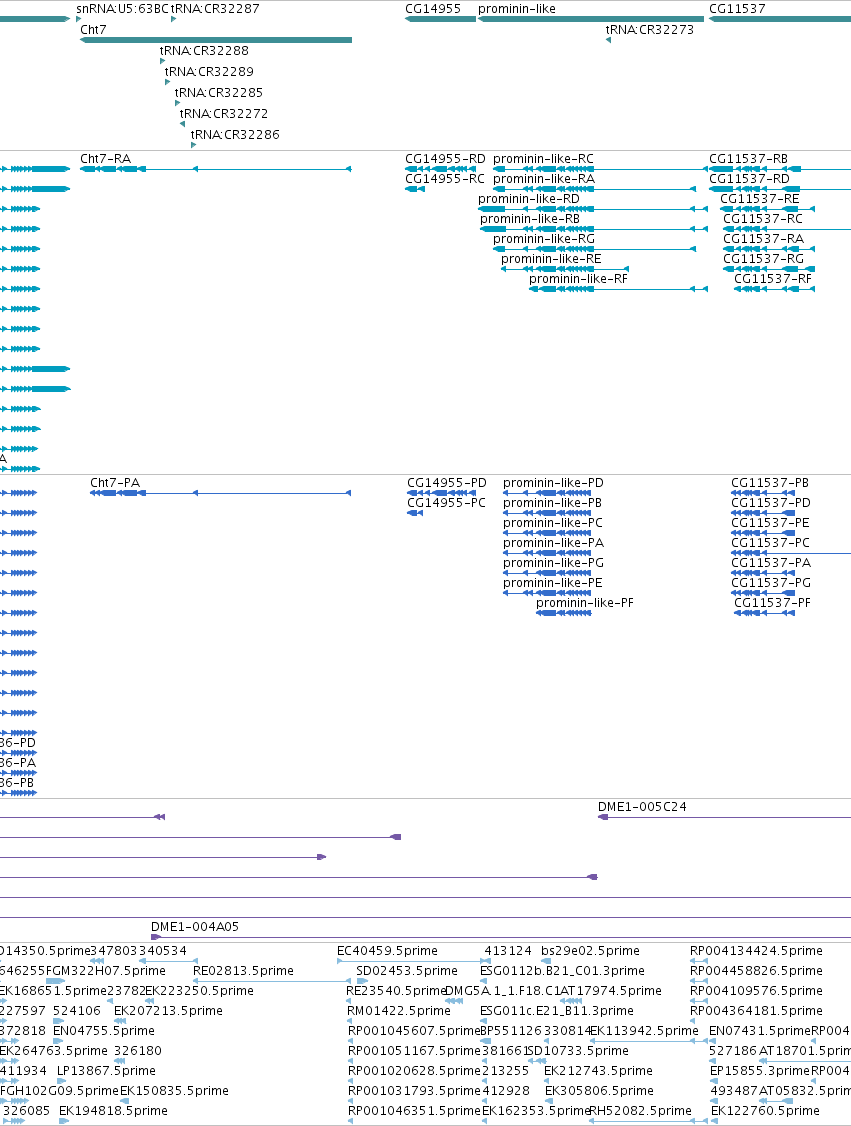Select tRNA:CR32288 feature
This screenshot has height=1126, width=851.
point(204,50)
